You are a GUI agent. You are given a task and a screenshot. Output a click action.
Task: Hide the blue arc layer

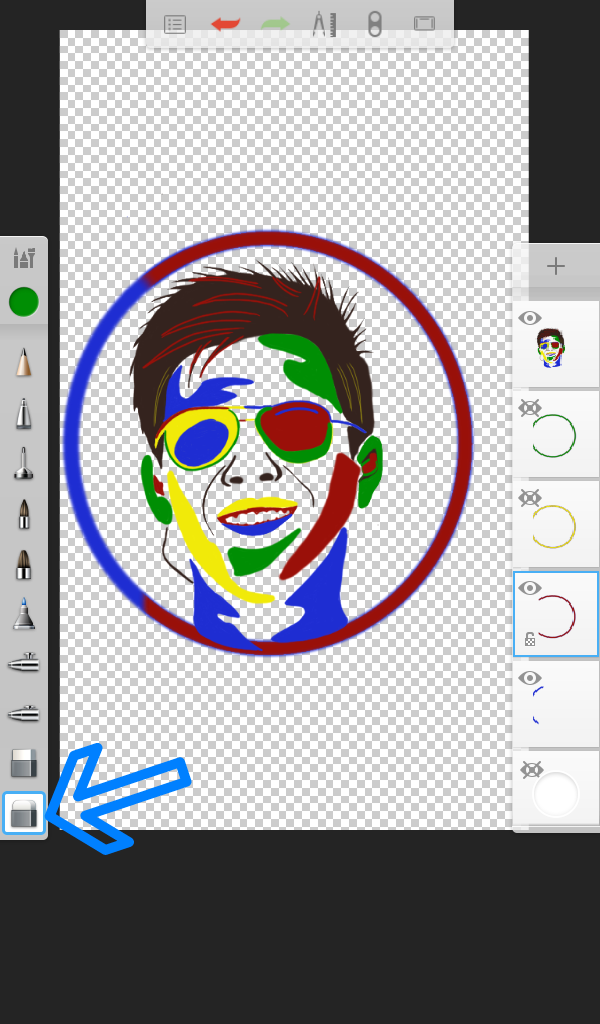pos(529,678)
